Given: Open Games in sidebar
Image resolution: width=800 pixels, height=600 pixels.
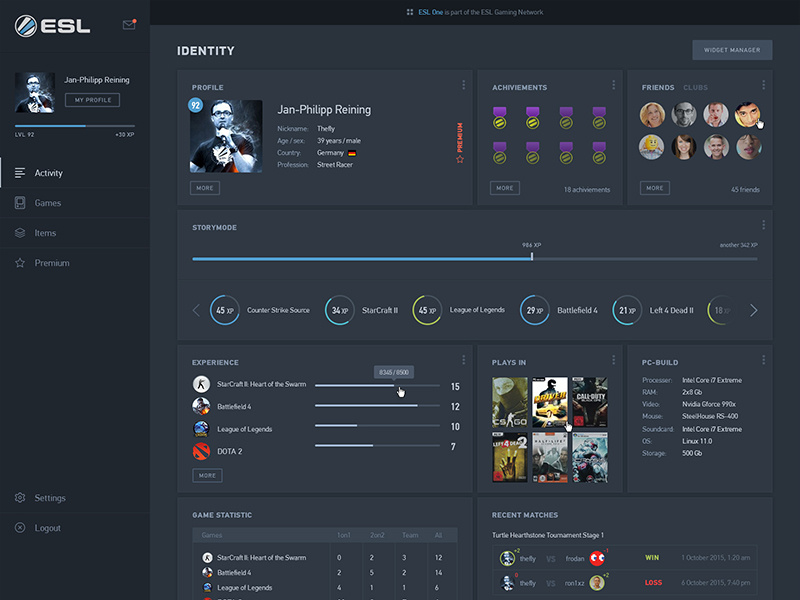Looking at the screenshot, I should (x=75, y=203).
